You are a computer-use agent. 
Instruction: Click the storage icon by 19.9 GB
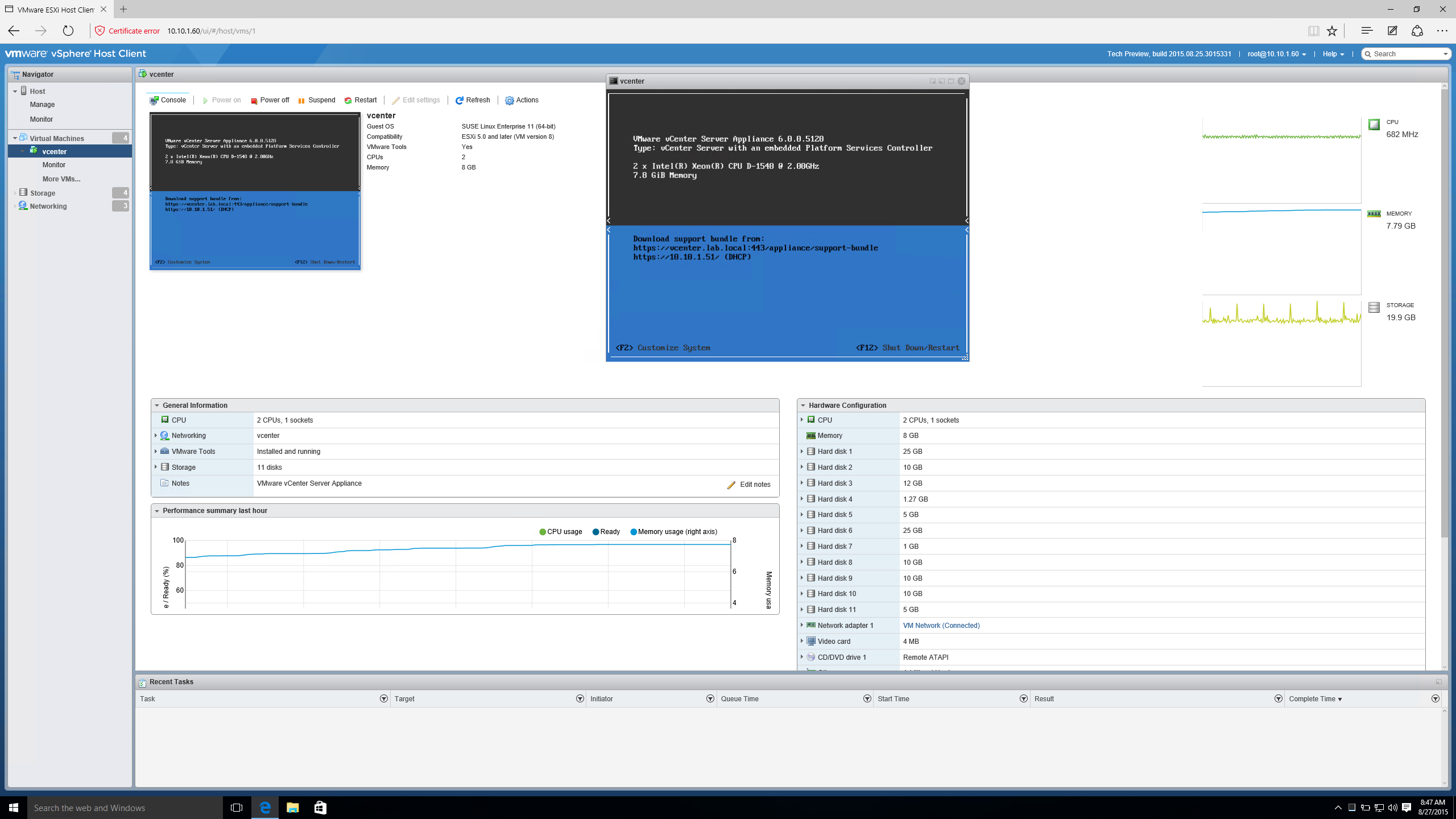tap(1374, 308)
